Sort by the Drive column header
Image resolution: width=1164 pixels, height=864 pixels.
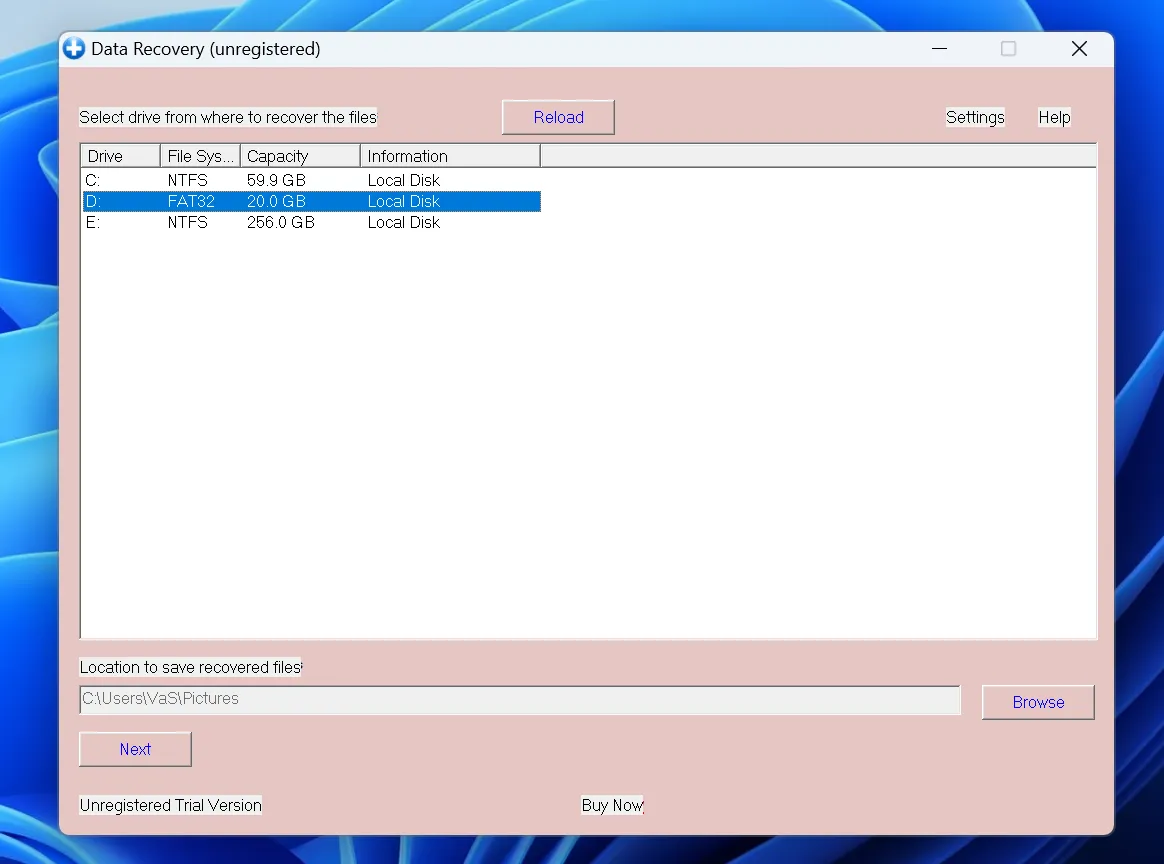[120, 157]
